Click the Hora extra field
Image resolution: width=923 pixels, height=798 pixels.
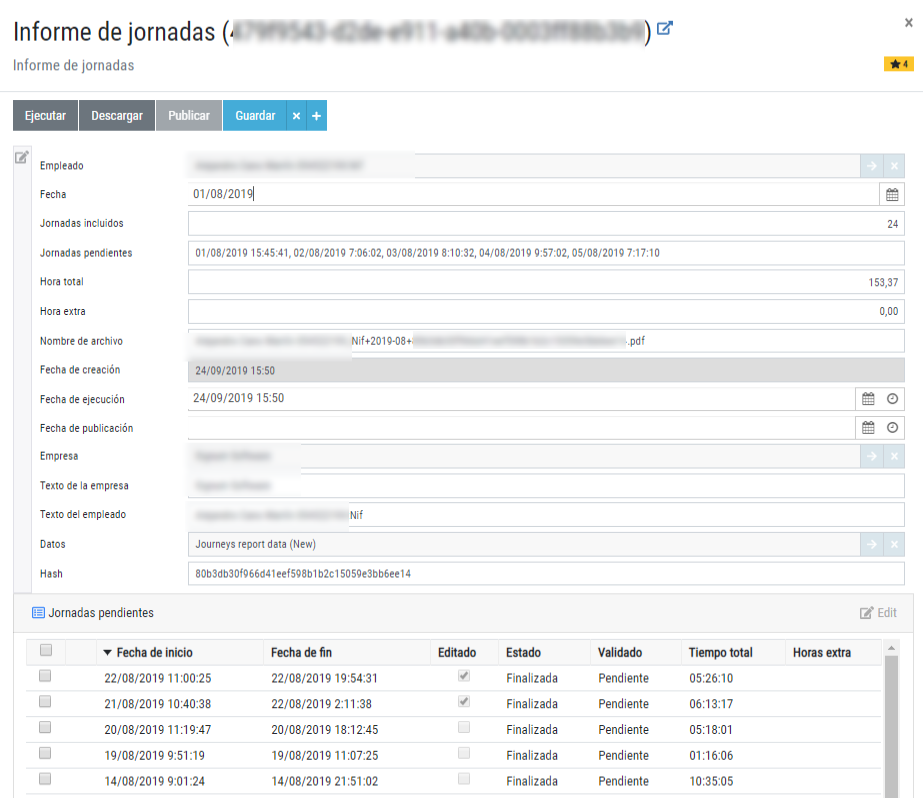point(546,311)
